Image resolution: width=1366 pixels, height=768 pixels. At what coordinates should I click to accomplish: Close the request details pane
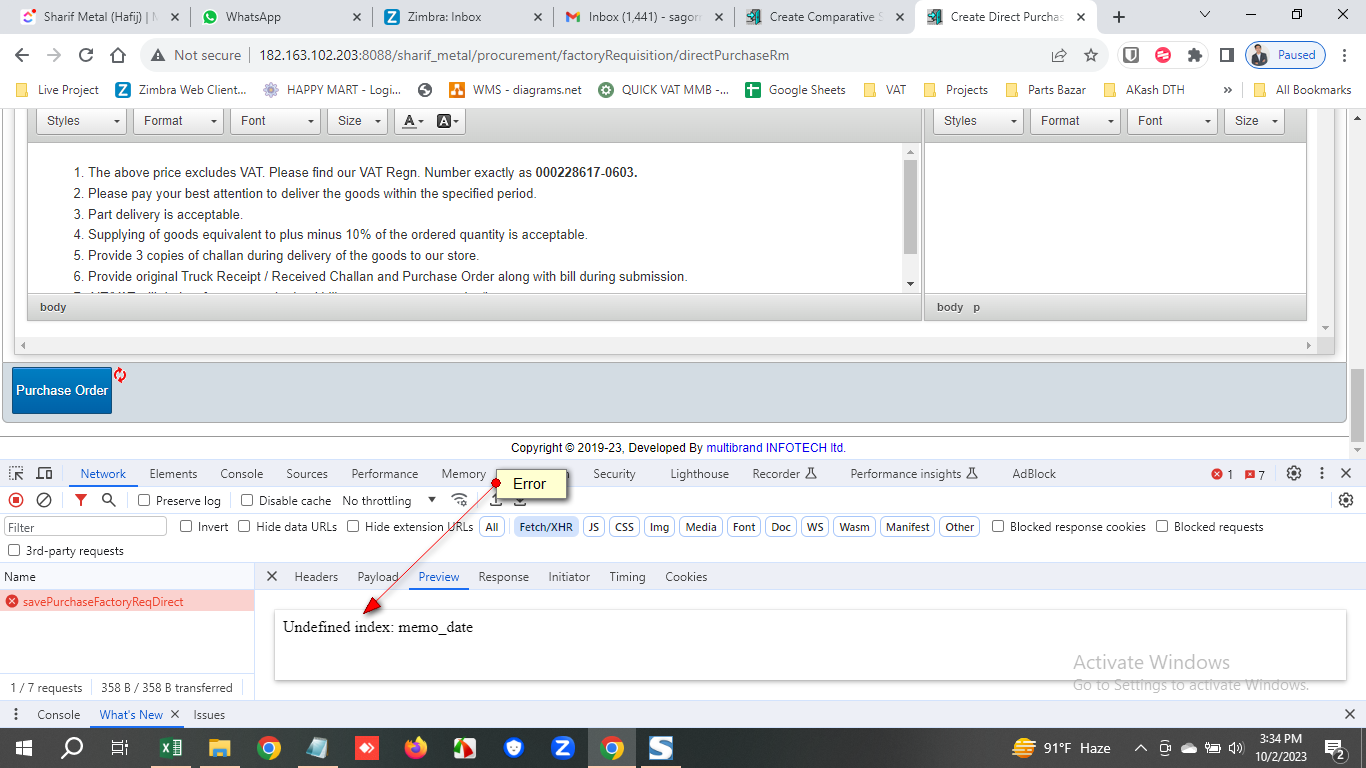coord(272,577)
